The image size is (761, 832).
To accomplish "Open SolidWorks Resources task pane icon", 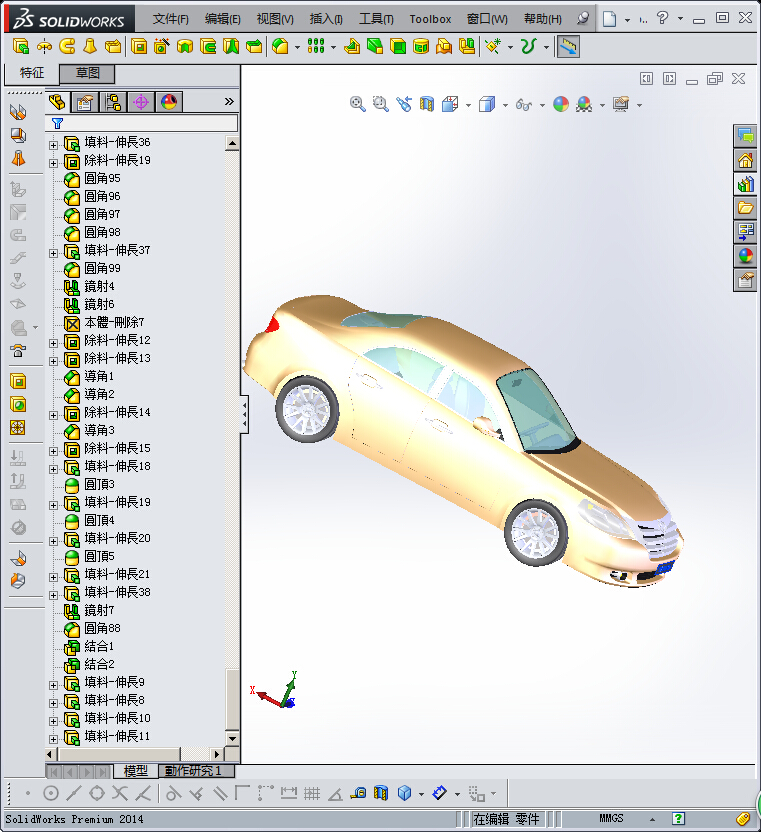I will coord(745,160).
